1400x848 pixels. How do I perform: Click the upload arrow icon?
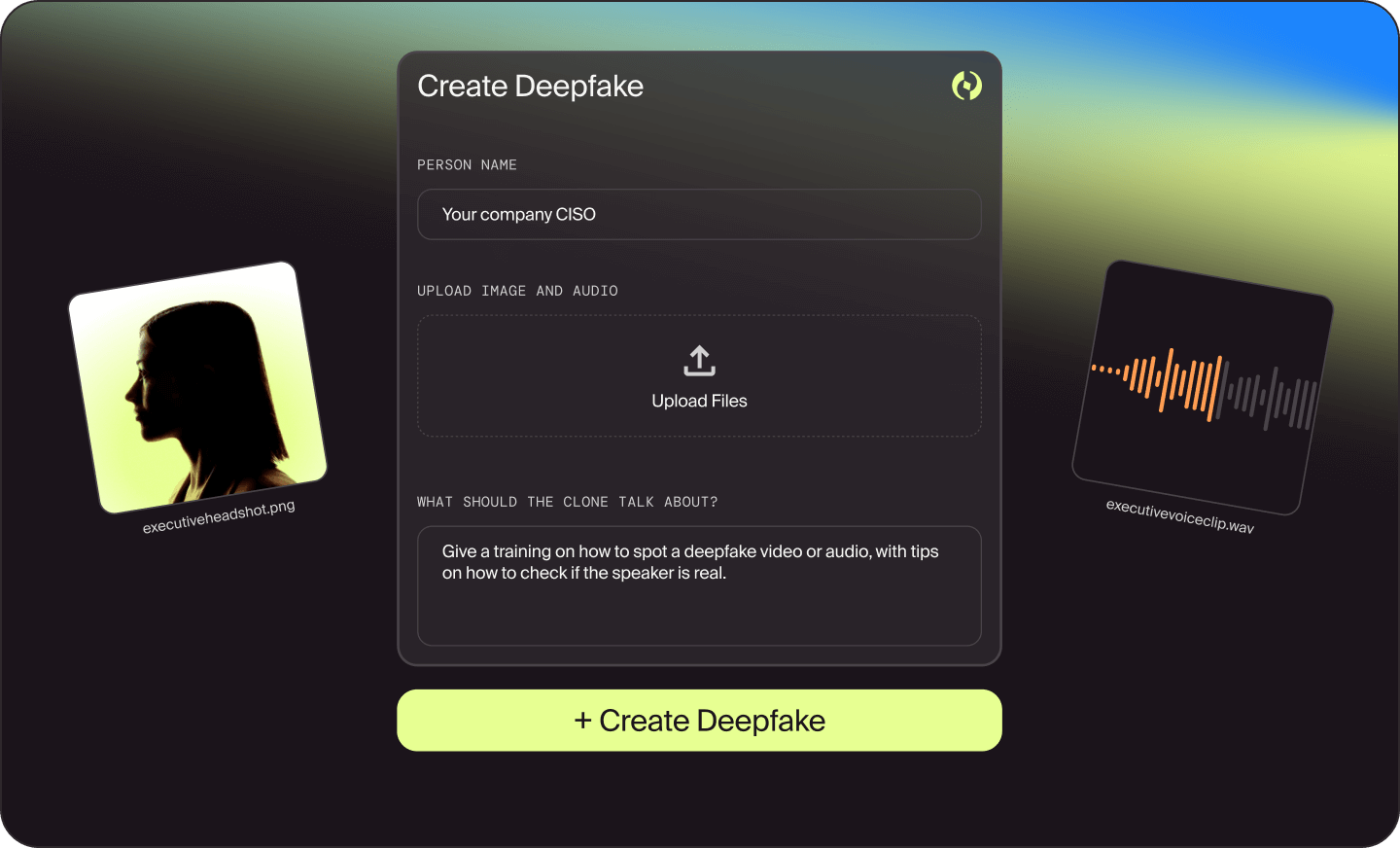point(699,359)
